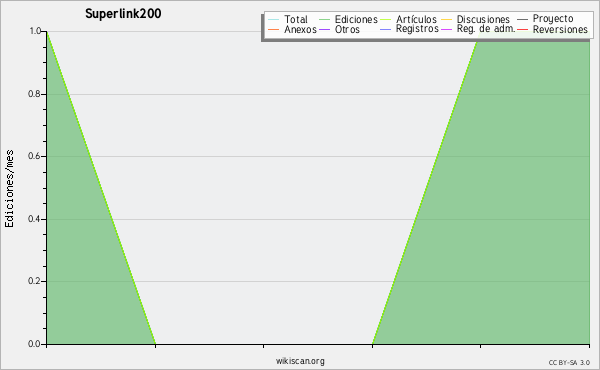Click the CC BY-SA 3.0 license text

tap(569, 362)
